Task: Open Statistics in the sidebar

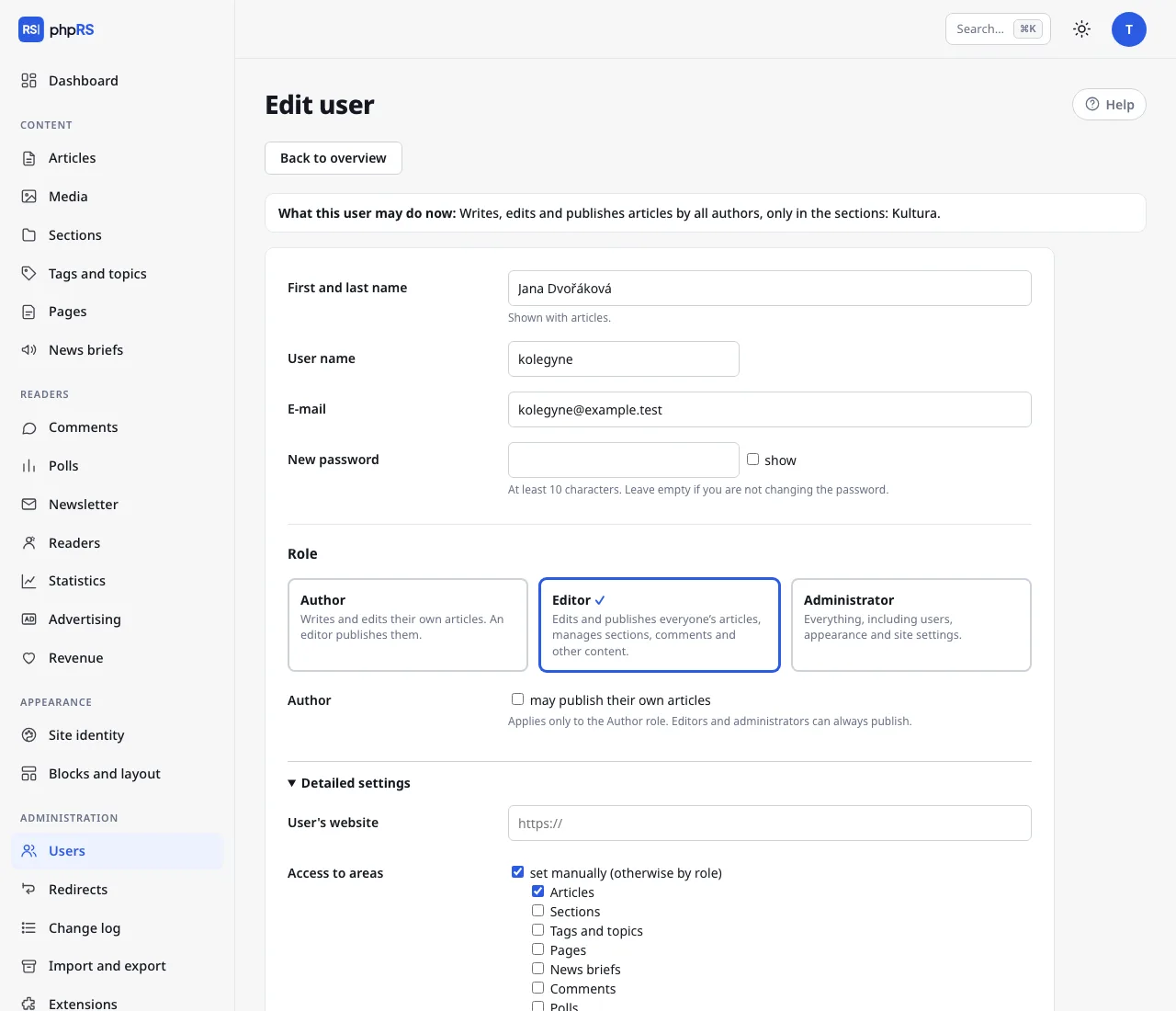Action: point(118,581)
